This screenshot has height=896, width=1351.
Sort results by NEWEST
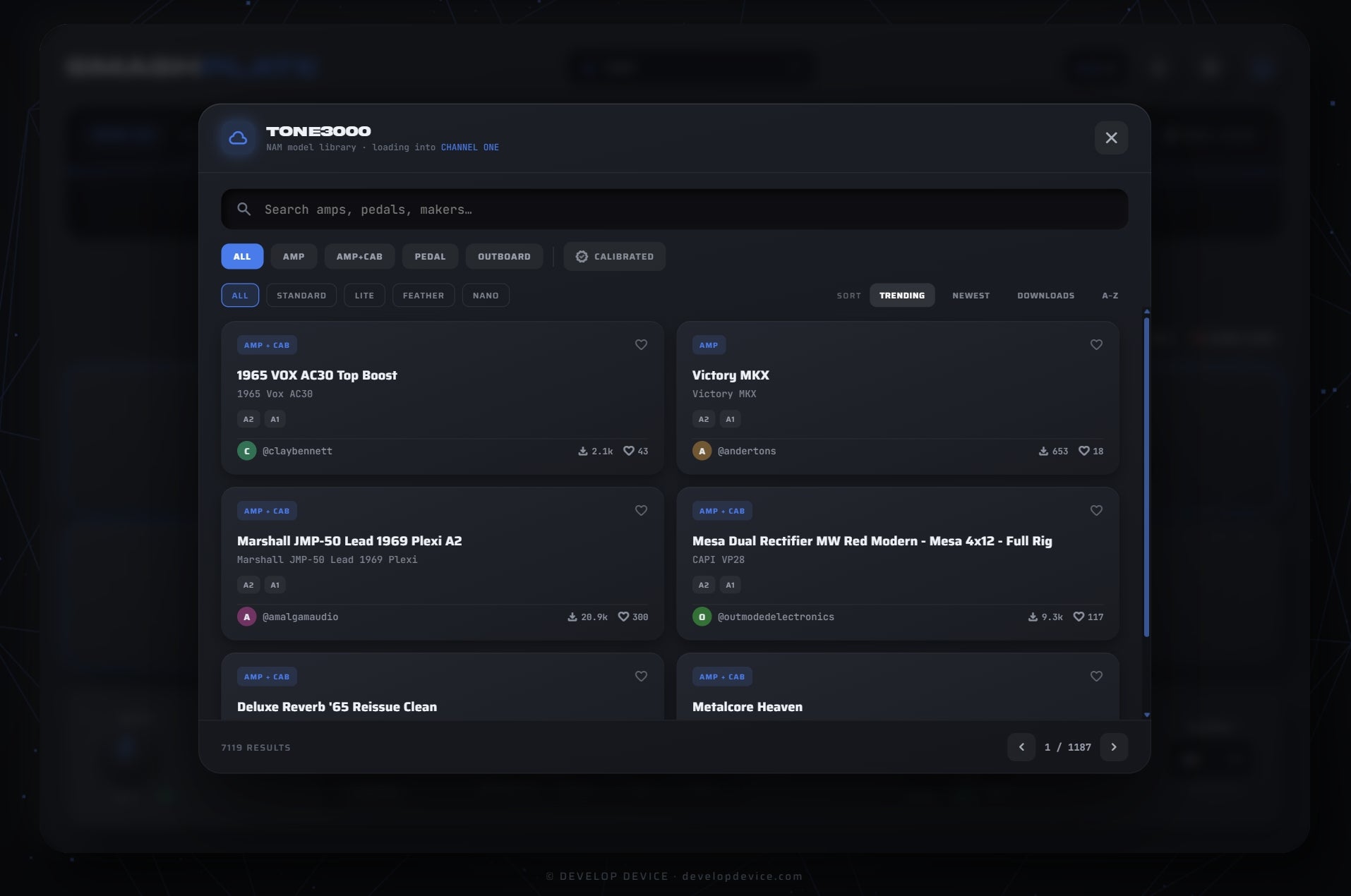click(x=971, y=295)
